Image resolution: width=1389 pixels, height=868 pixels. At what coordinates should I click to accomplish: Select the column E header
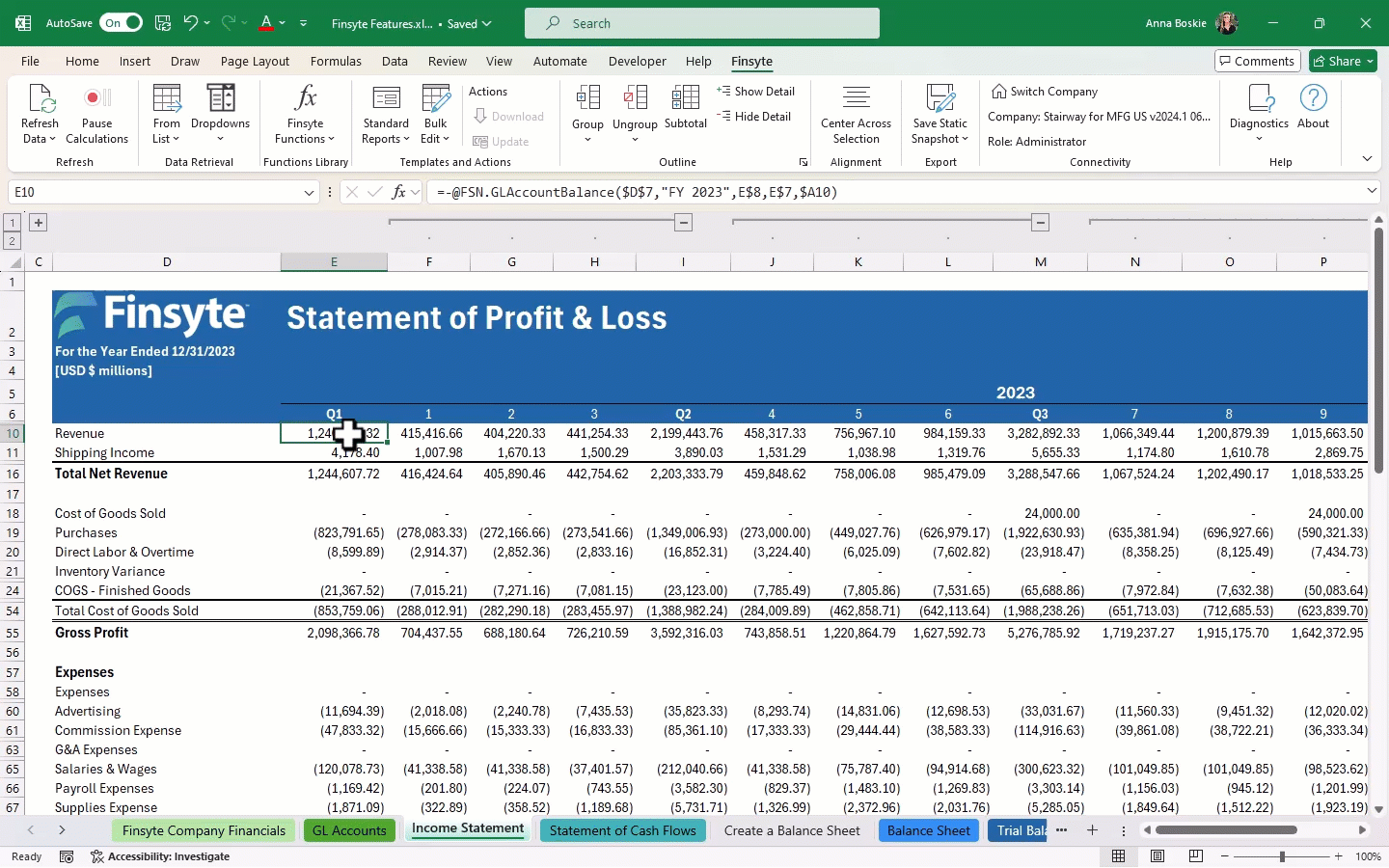pos(334,262)
